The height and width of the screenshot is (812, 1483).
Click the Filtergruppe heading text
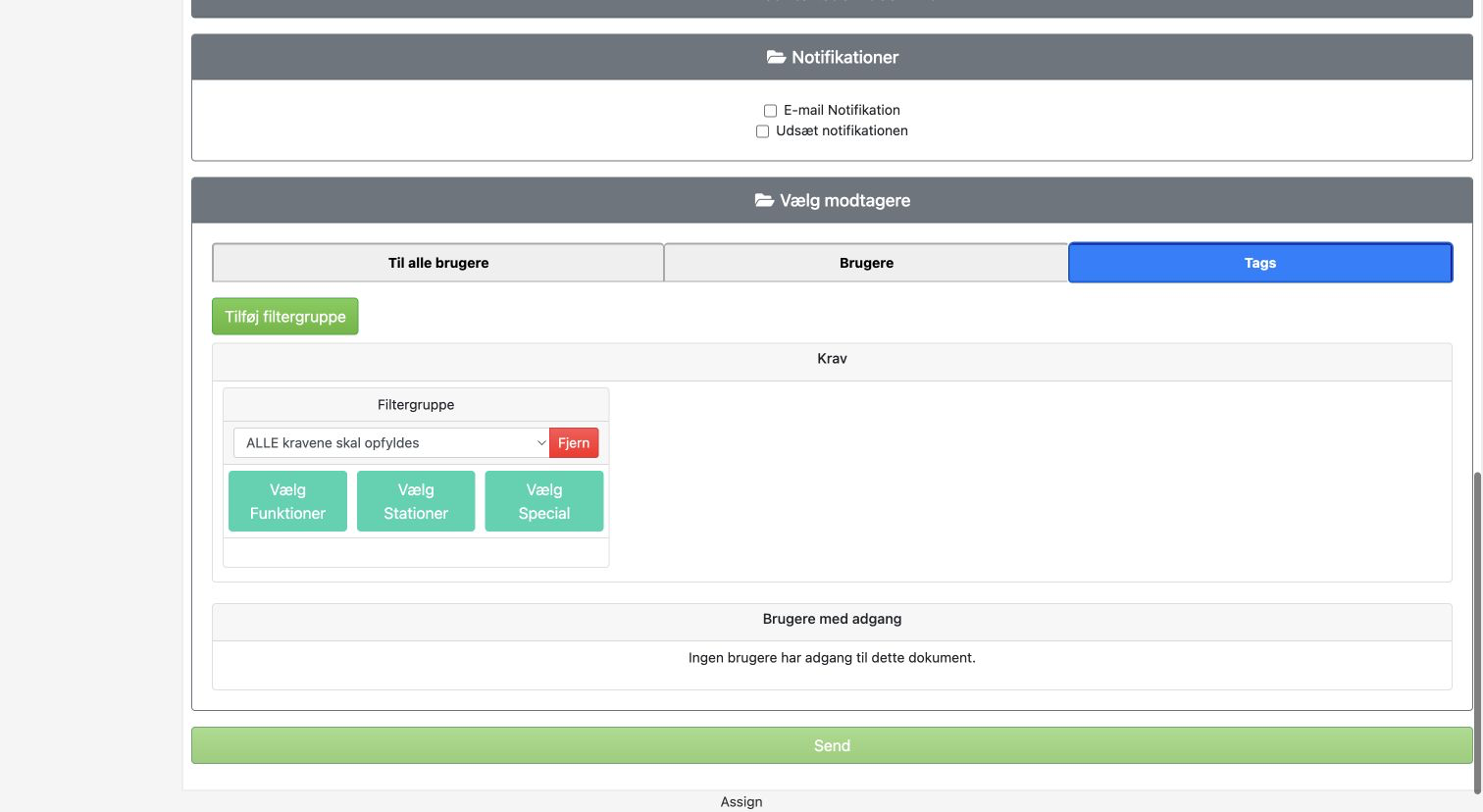click(416, 405)
